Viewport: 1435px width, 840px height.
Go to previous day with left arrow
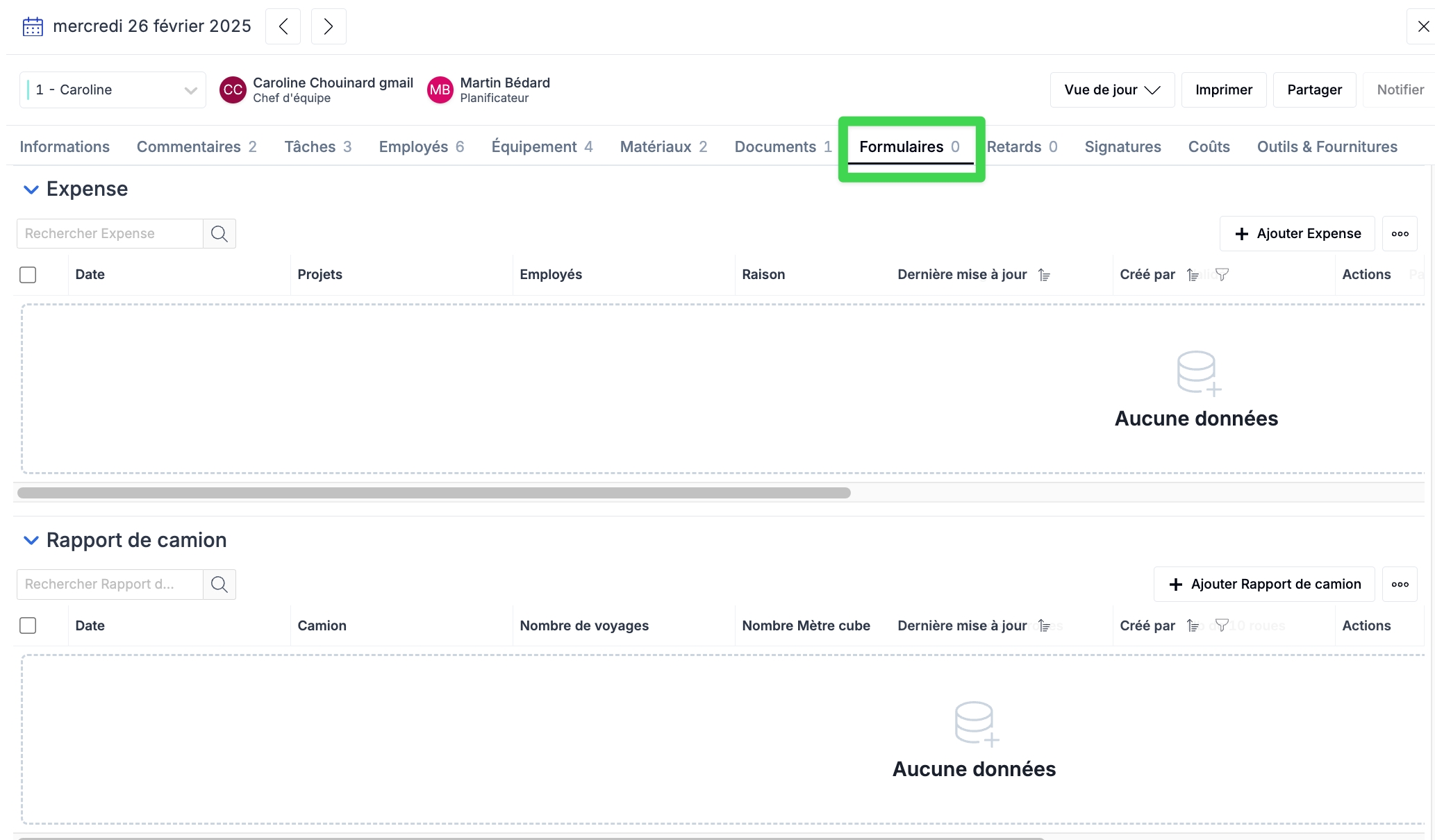tap(283, 27)
